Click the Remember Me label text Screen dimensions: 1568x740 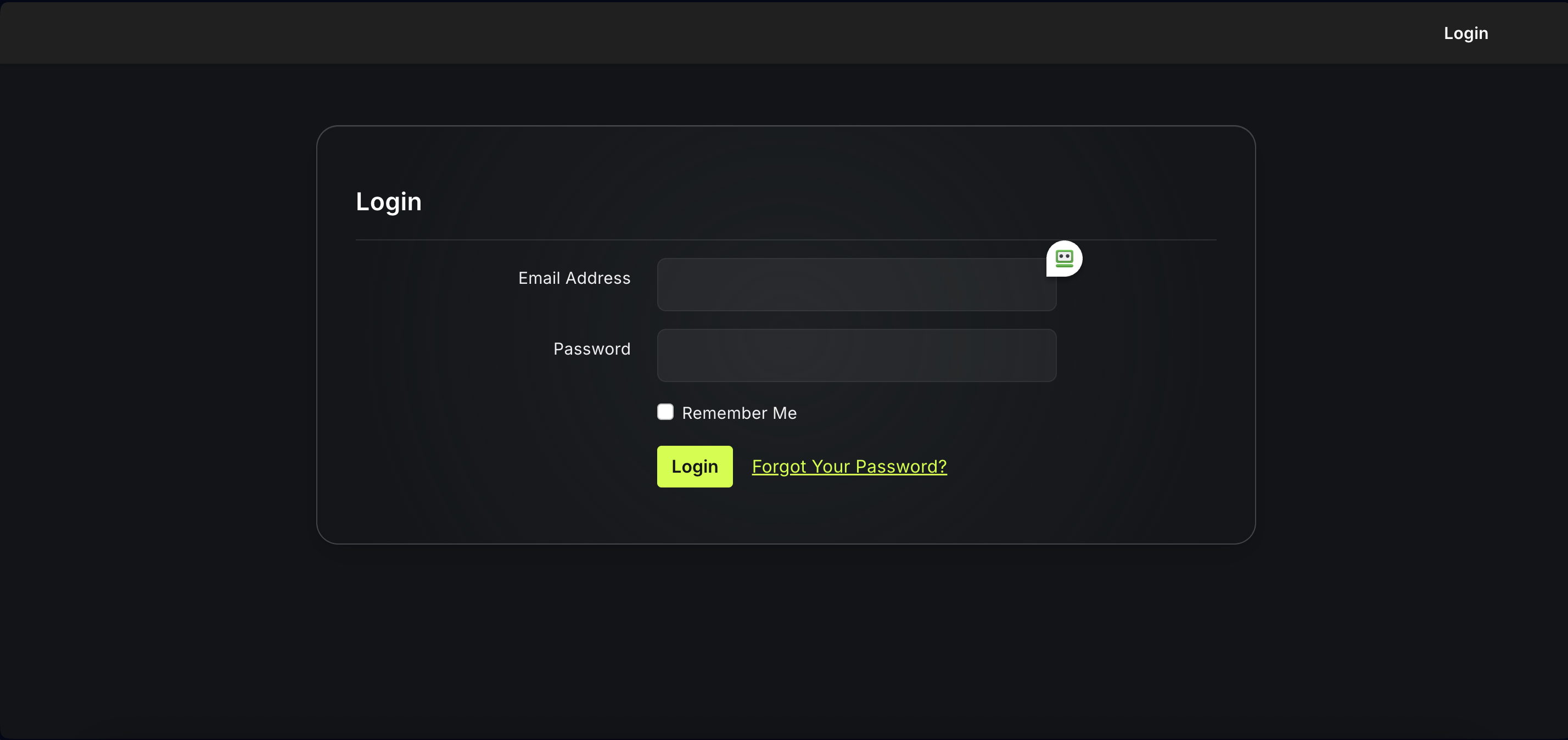739,413
